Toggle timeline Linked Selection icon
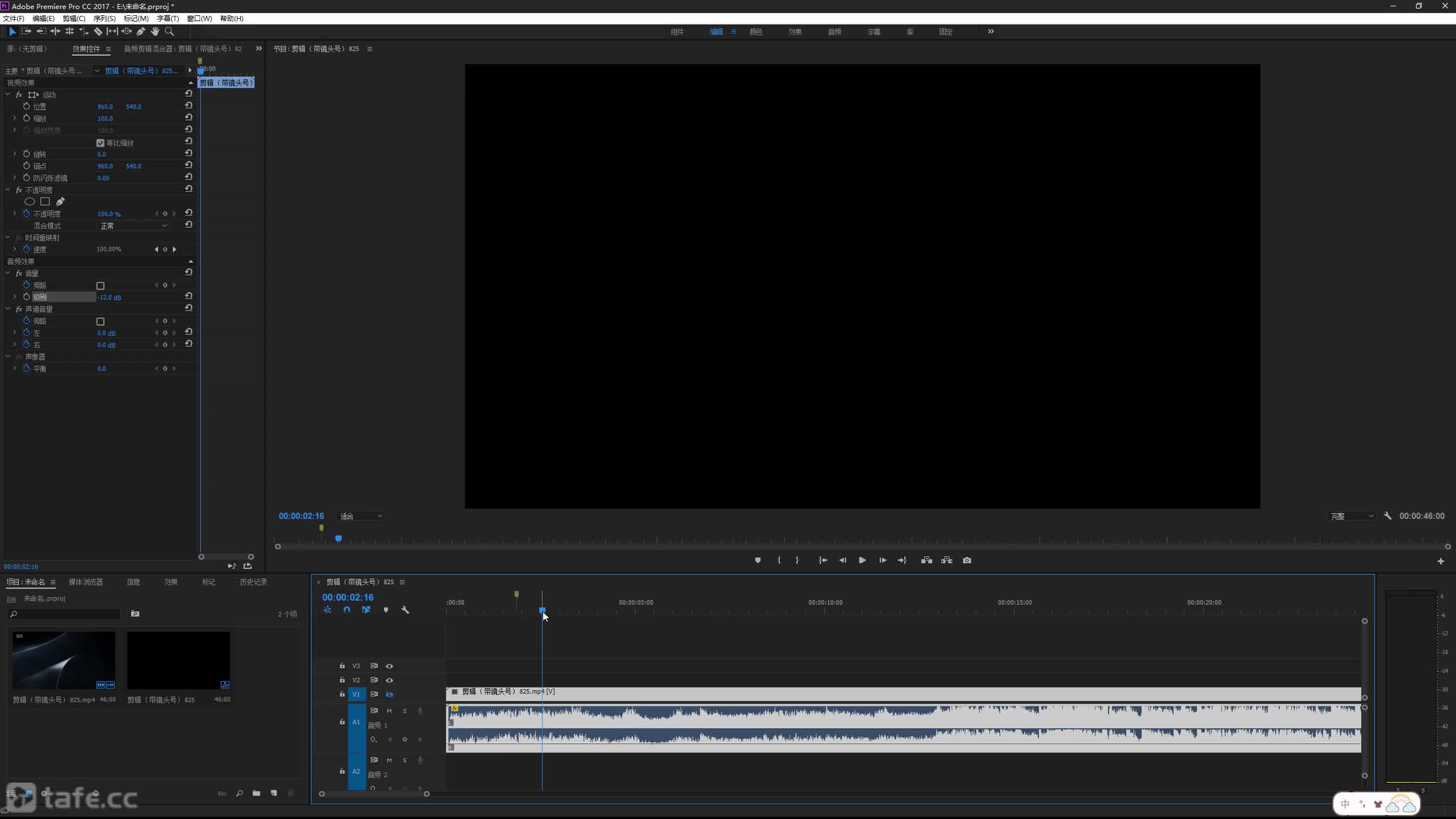Image resolution: width=1456 pixels, height=819 pixels. (366, 610)
